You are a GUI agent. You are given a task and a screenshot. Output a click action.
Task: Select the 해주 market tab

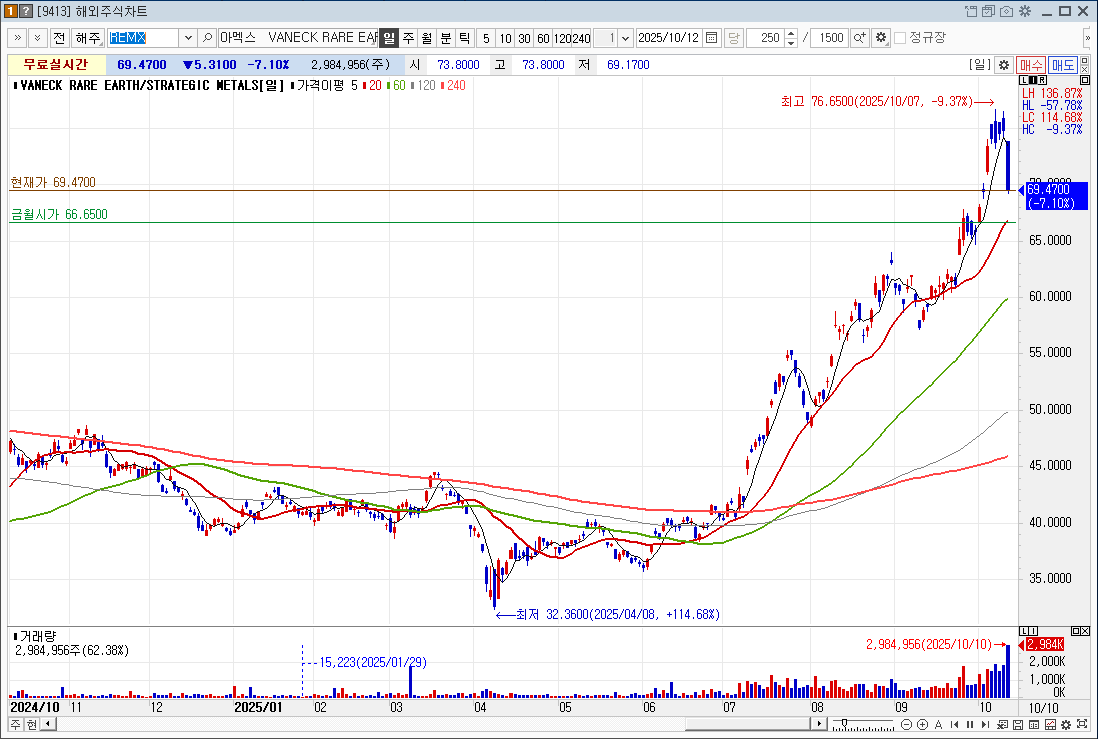(88, 38)
